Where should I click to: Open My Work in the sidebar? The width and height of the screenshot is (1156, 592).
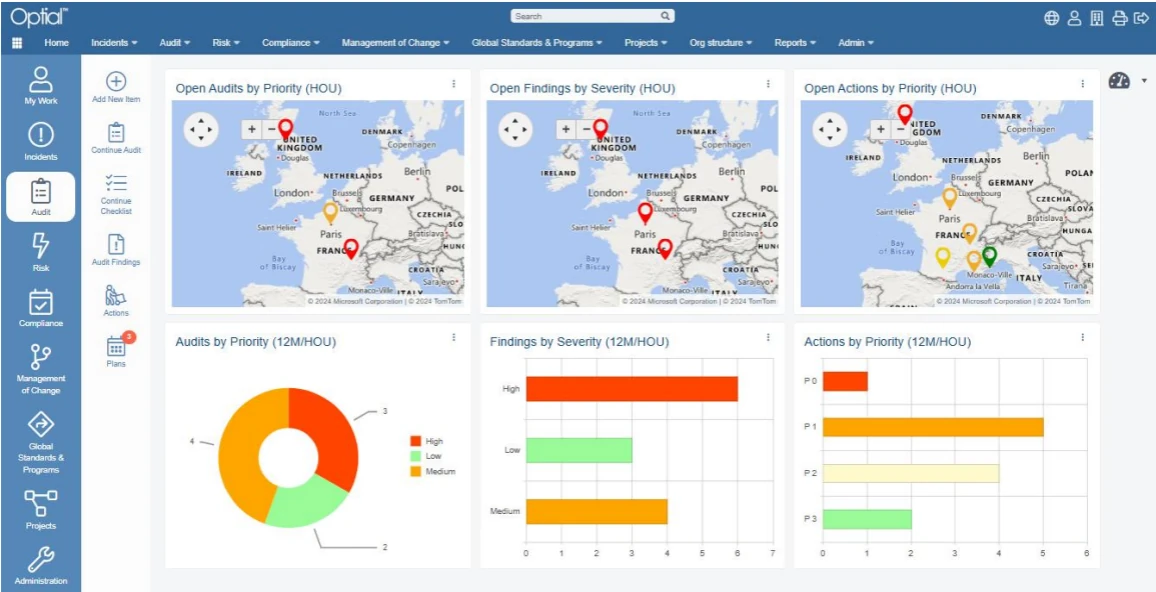tap(41, 85)
